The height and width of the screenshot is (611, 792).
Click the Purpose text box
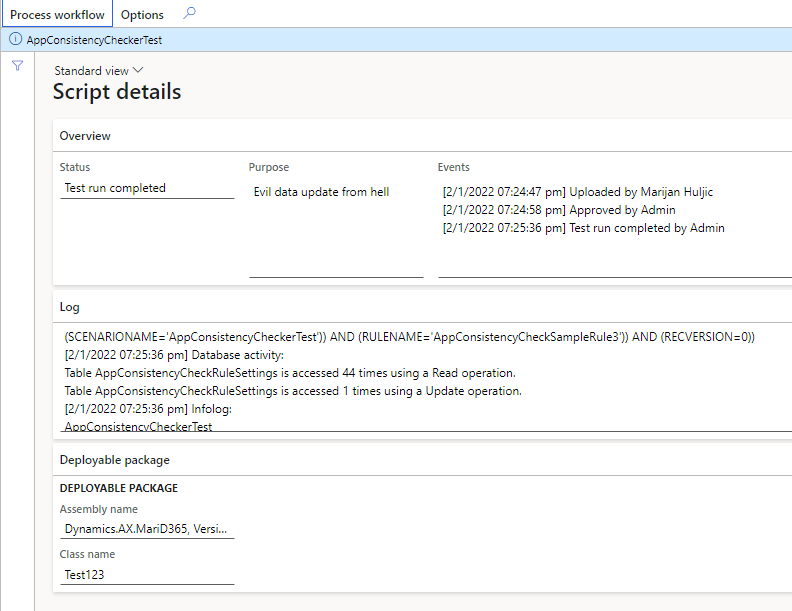tap(336, 228)
